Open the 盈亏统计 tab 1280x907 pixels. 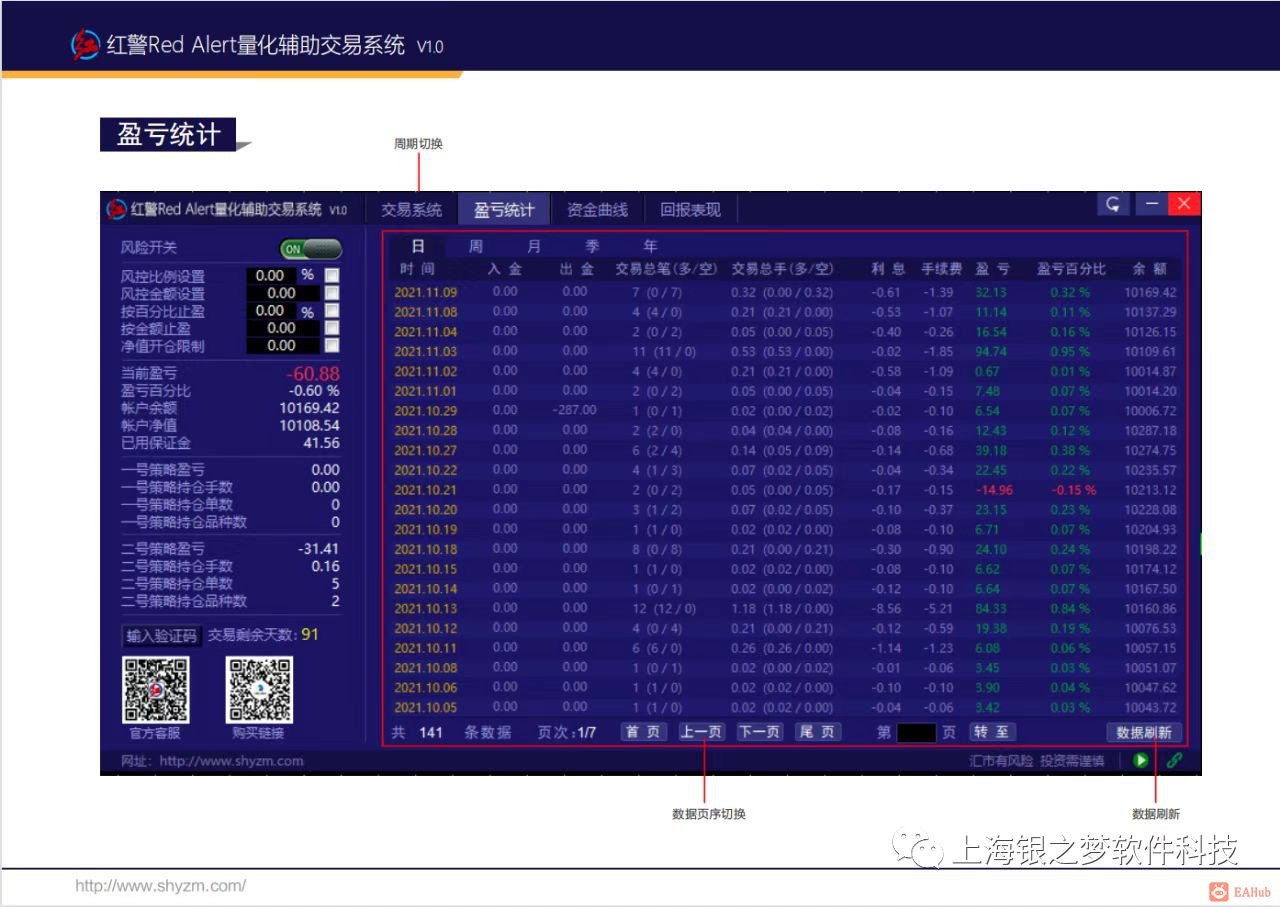coord(504,210)
